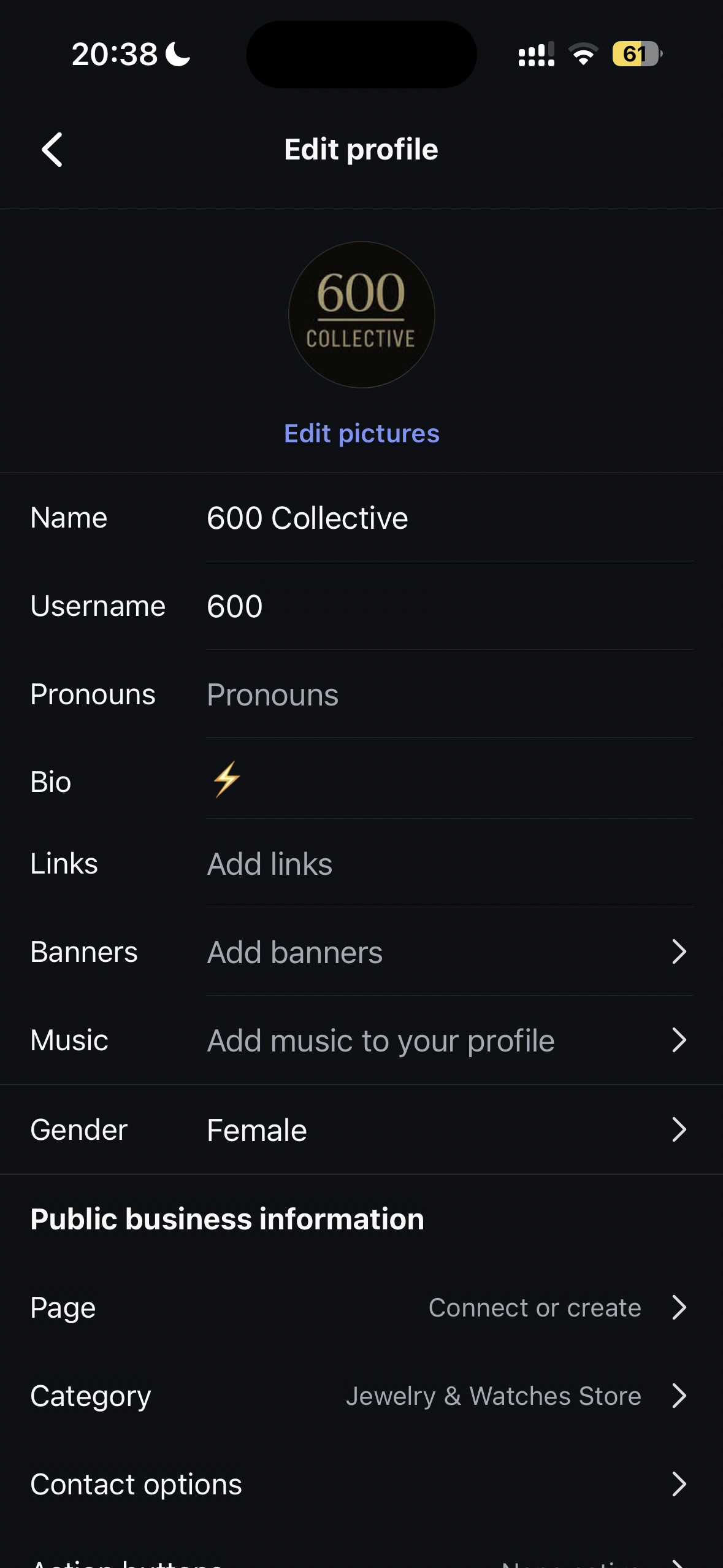
Task: Expand the Music row chevron
Action: 678,1040
